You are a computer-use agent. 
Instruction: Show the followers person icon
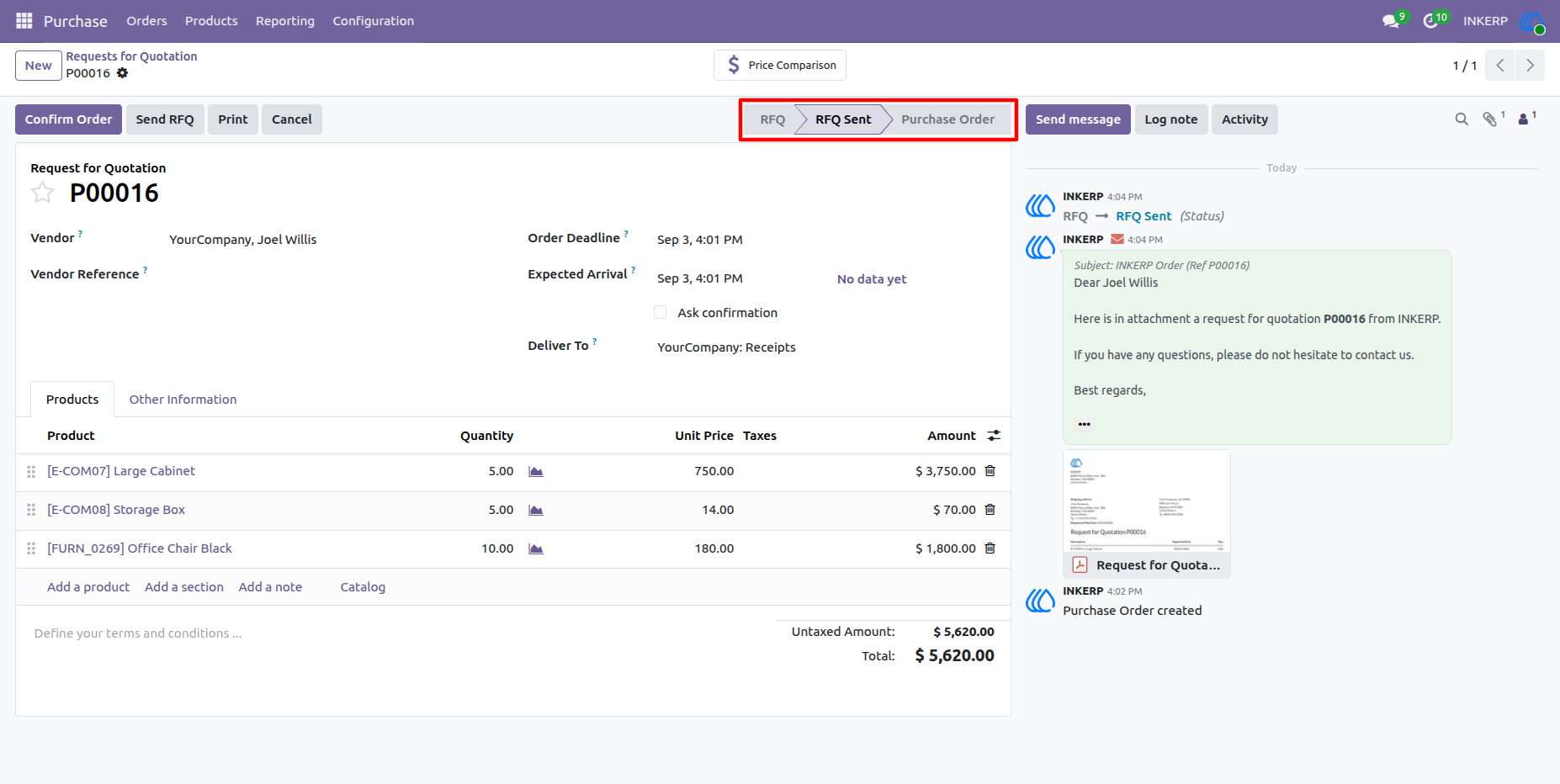[x=1523, y=119]
